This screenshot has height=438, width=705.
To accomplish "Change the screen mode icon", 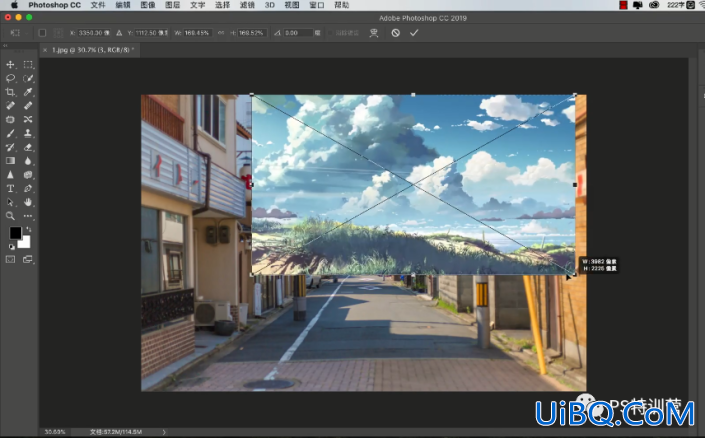I will click(28, 259).
